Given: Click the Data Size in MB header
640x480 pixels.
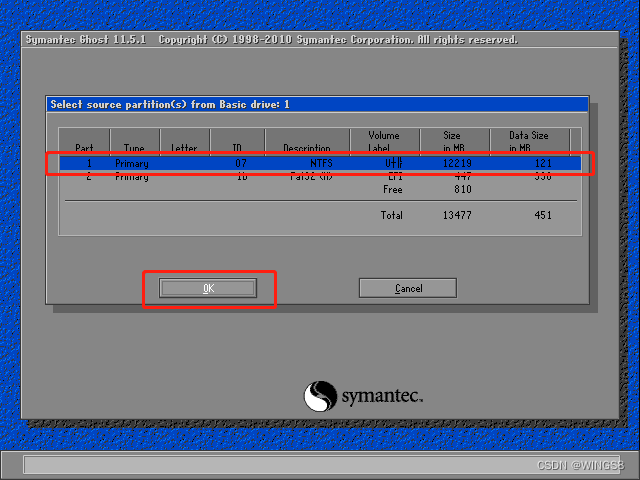Looking at the screenshot, I should point(529,142).
